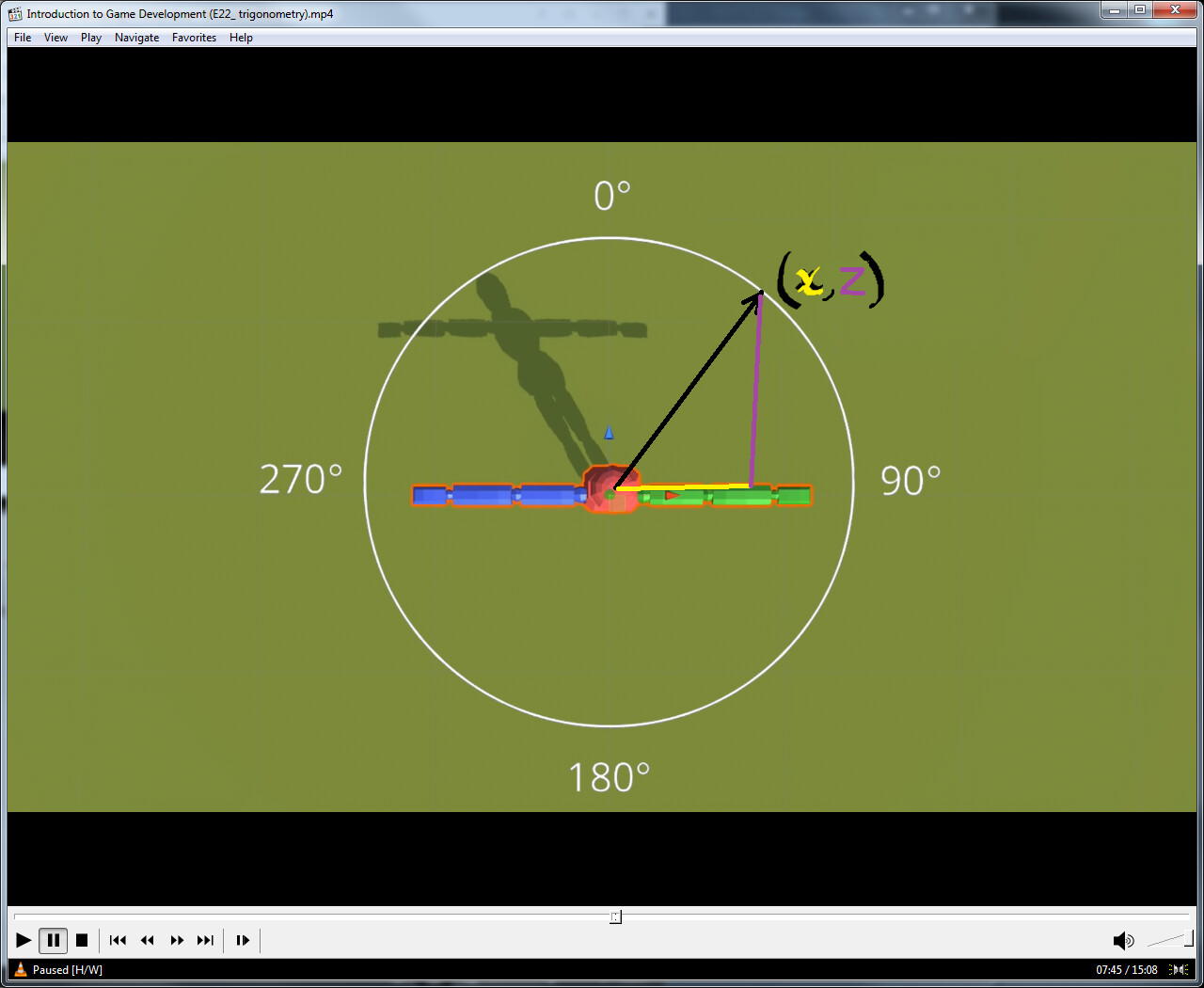Open the Favorites menu
This screenshot has height=988, width=1204.
[x=195, y=38]
